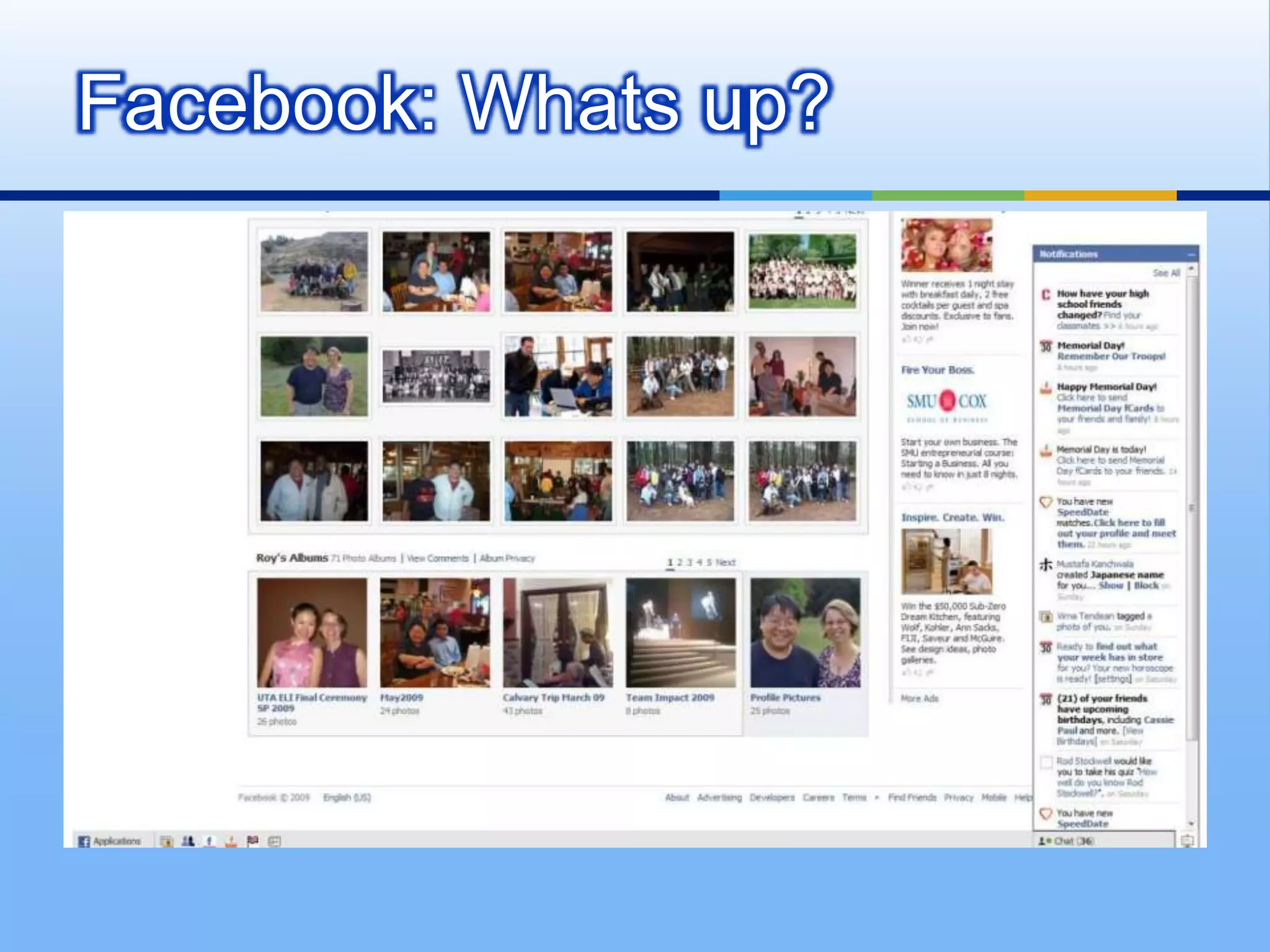Click the 'More Ads' link
1270x952 pixels.
pos(920,699)
